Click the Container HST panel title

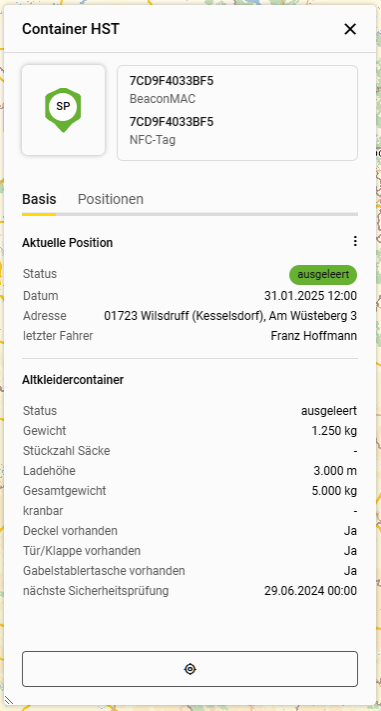71,29
